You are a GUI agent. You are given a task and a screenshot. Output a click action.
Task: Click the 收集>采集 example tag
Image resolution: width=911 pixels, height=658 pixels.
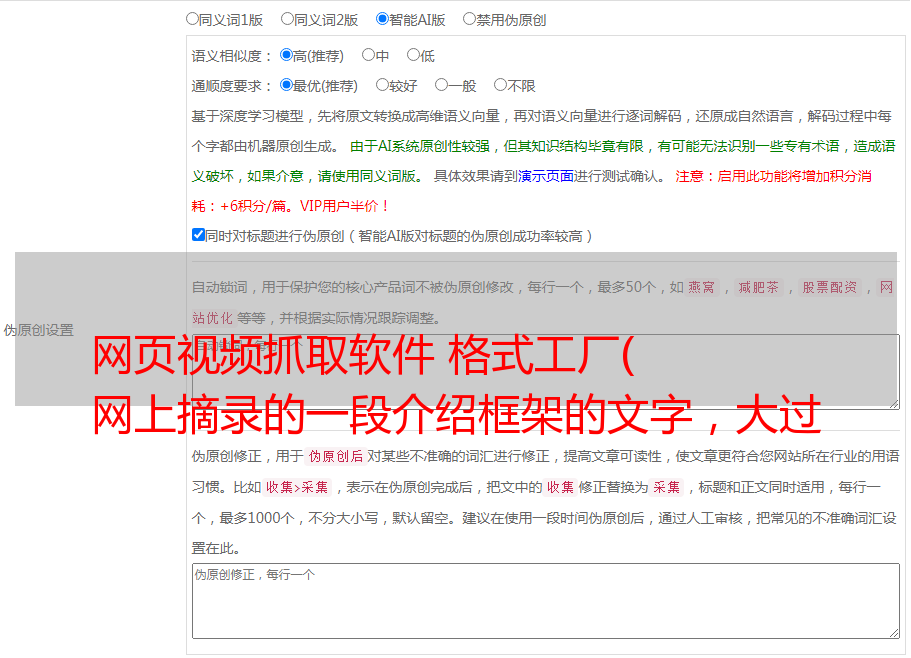click(297, 487)
